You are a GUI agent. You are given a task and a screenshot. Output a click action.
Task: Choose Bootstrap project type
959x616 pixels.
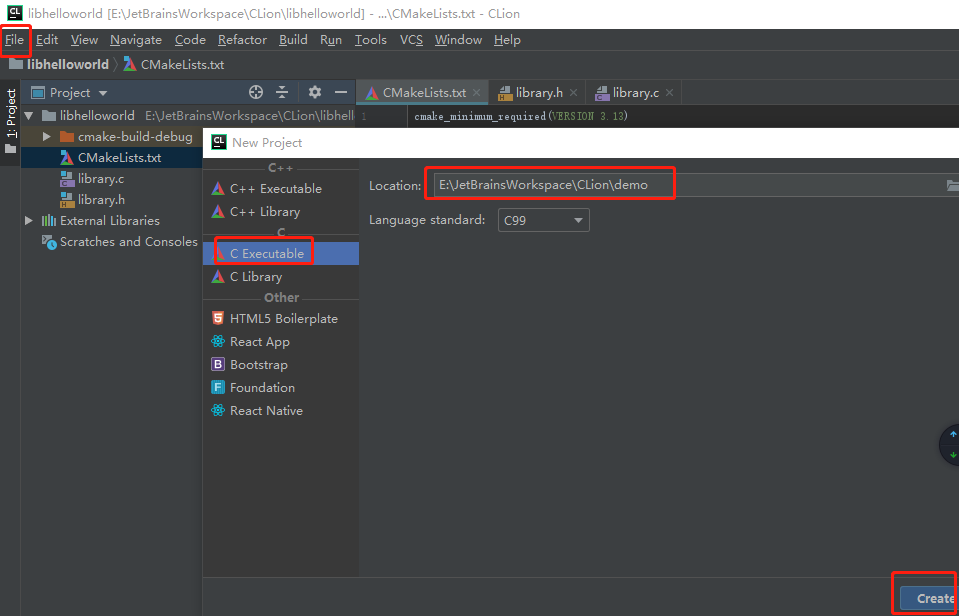(x=281, y=365)
